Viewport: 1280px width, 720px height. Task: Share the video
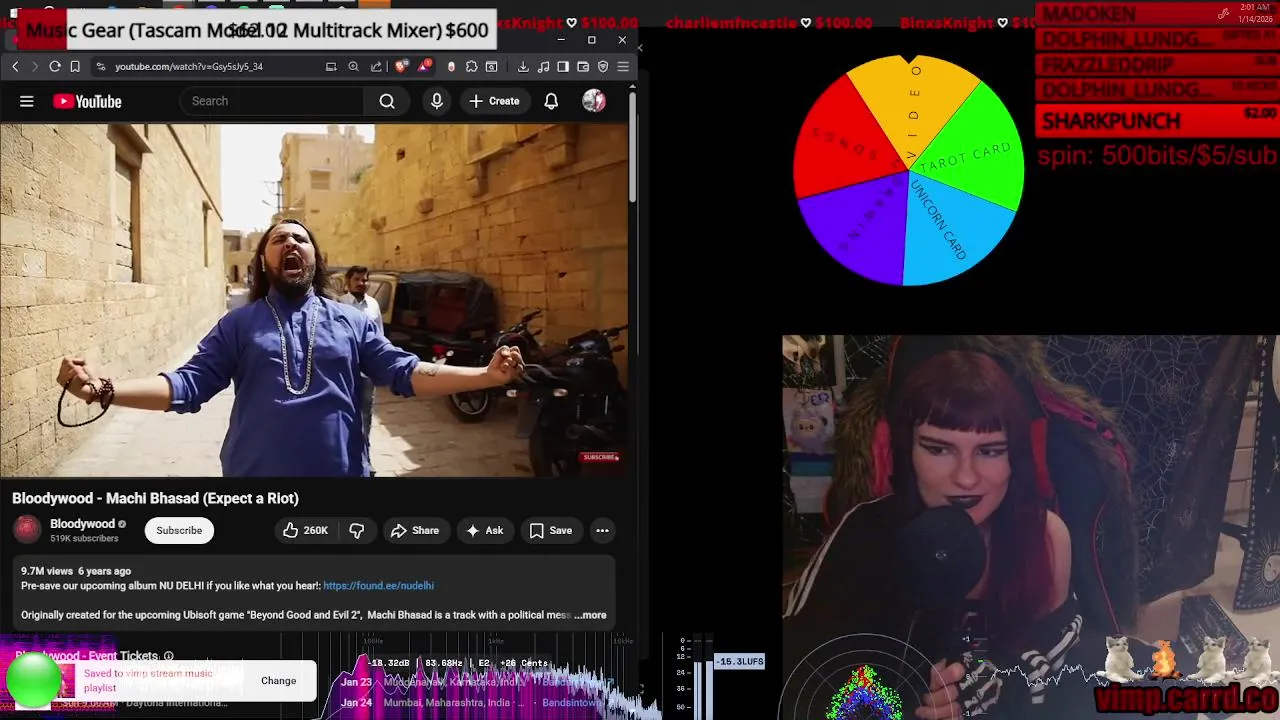coord(415,530)
